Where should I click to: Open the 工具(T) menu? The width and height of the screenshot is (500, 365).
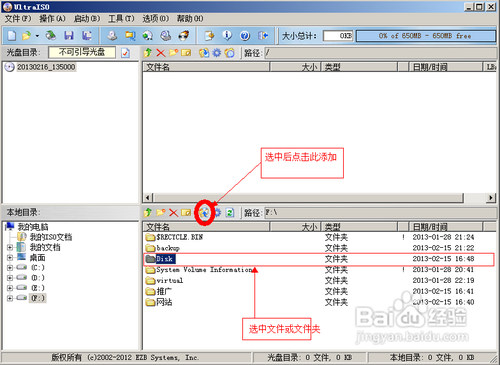point(121,19)
